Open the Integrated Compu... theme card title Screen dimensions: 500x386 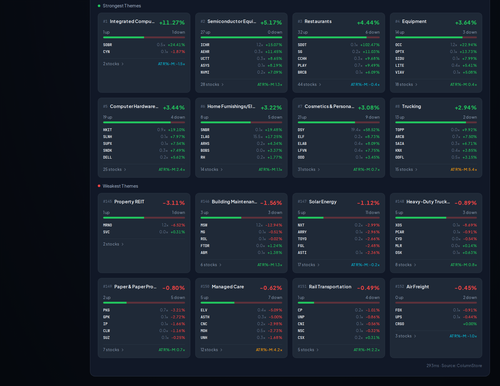click(132, 21)
